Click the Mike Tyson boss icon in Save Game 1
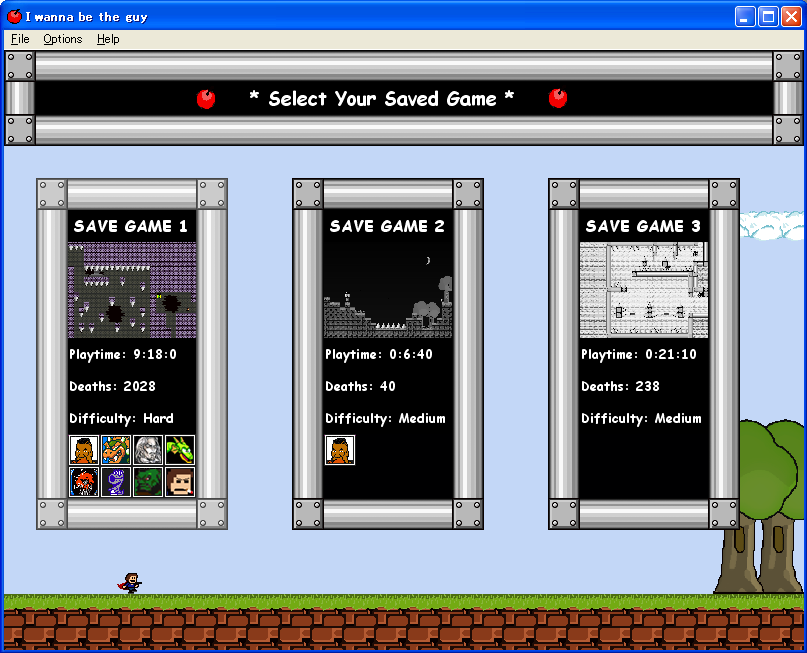Image resolution: width=807 pixels, height=653 pixels. point(84,450)
